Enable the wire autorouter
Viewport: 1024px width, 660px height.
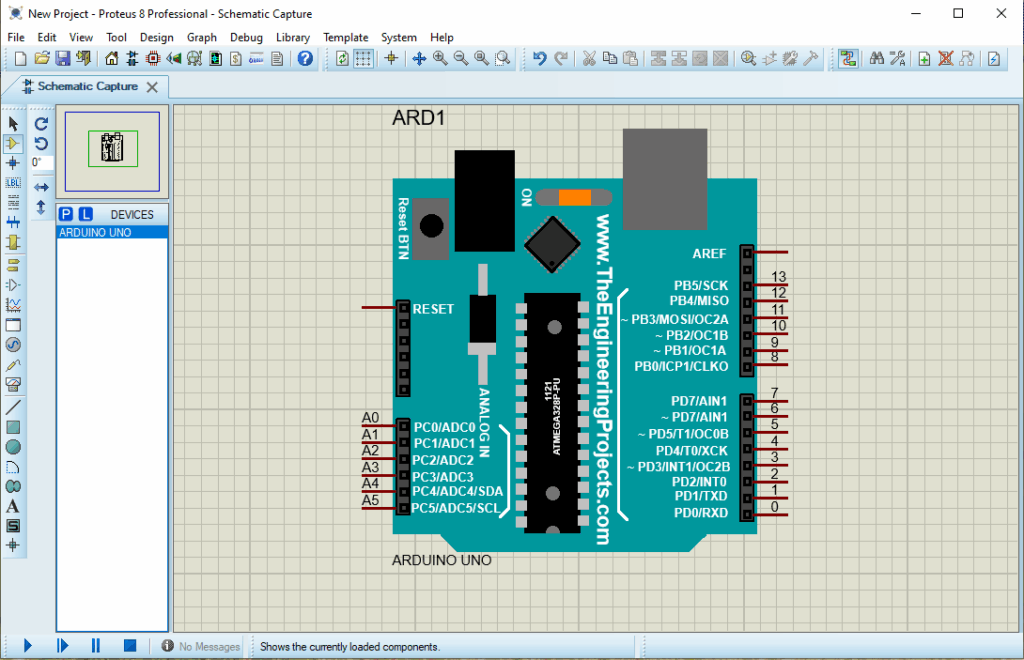847,58
